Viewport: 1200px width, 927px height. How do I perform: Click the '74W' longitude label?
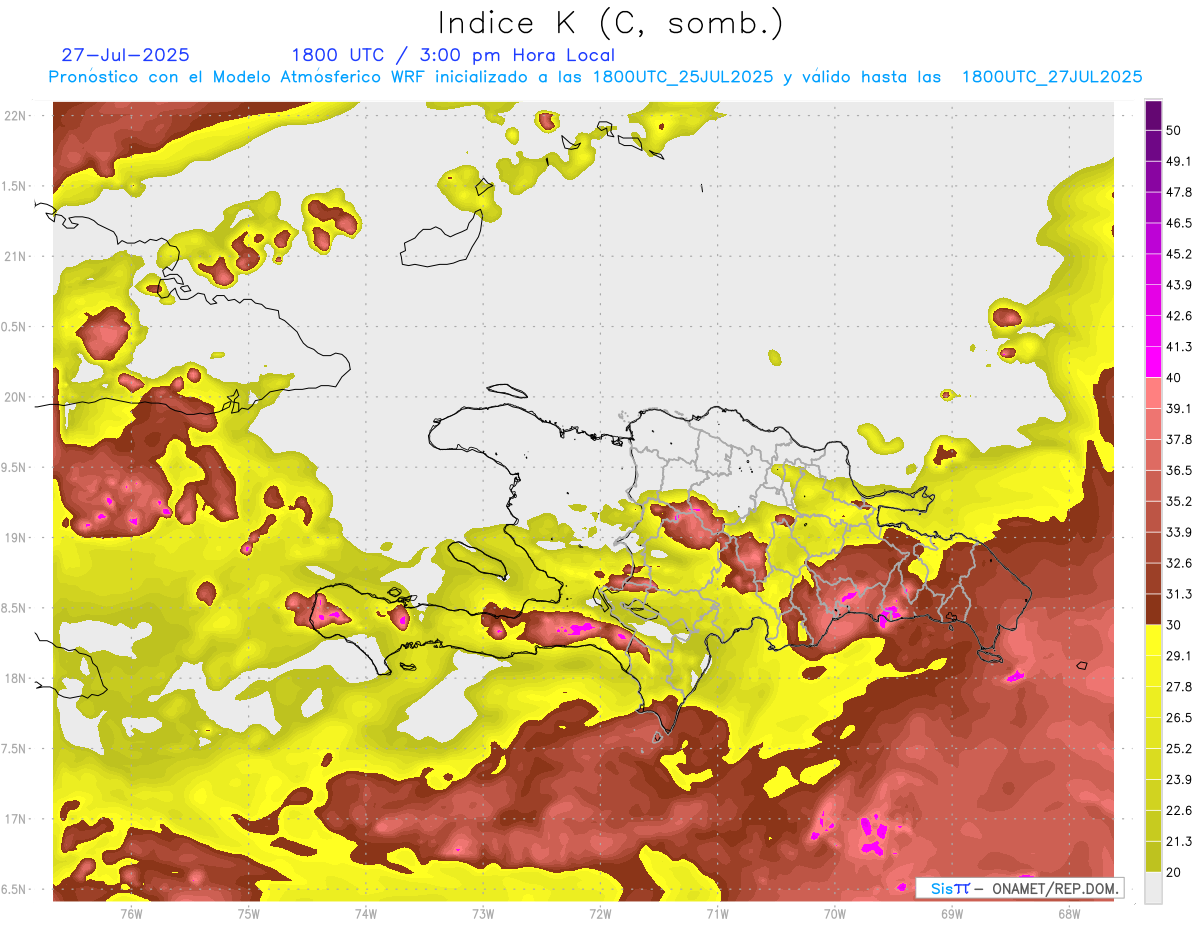click(365, 913)
